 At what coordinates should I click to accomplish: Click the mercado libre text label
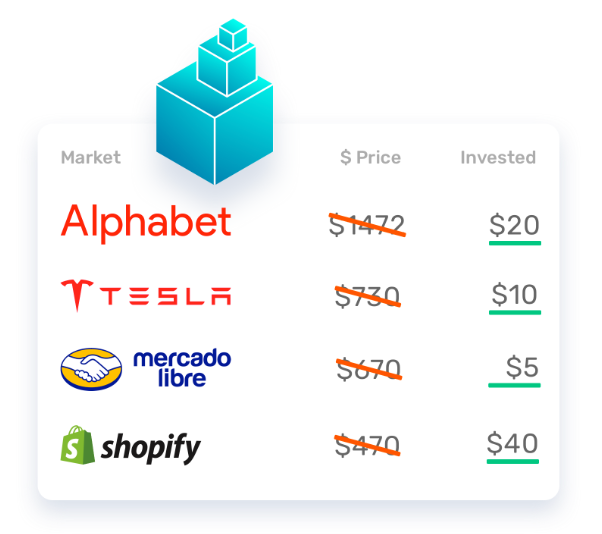click(x=182, y=368)
